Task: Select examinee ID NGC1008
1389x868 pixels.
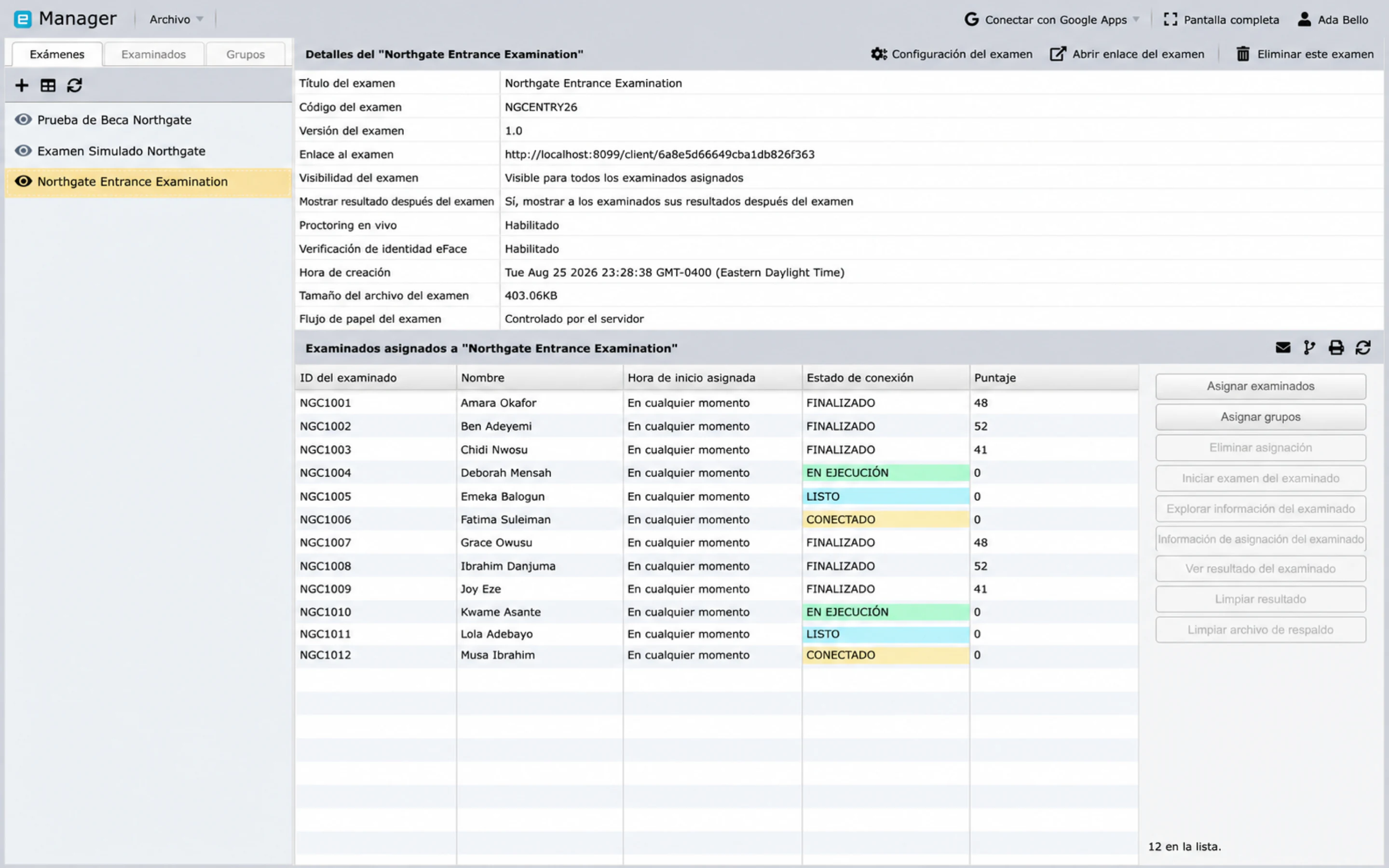Action: click(326, 566)
